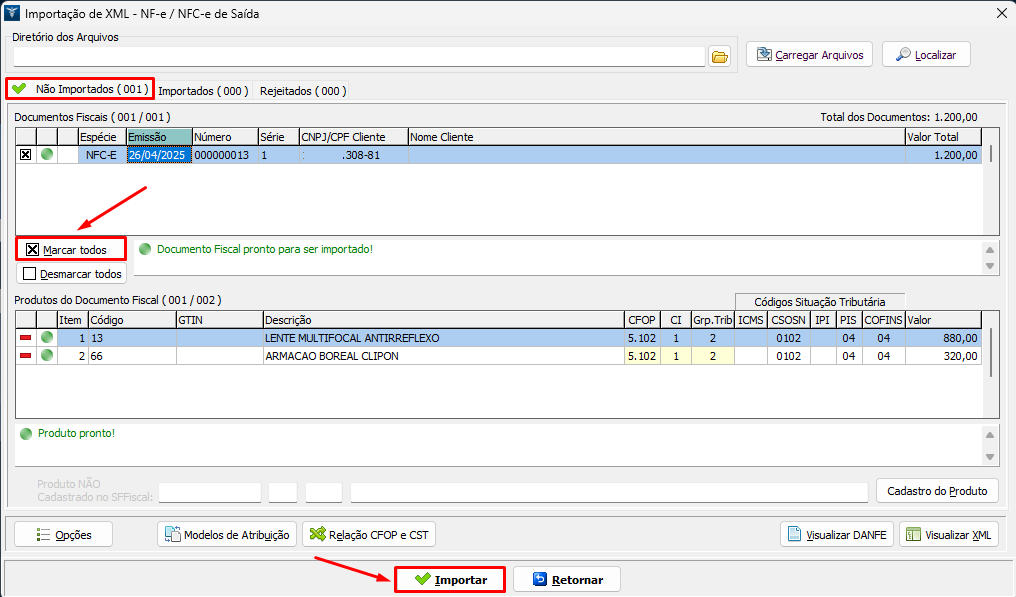Check the Desmarcar todos option
The image size is (1016, 597).
(x=30, y=273)
